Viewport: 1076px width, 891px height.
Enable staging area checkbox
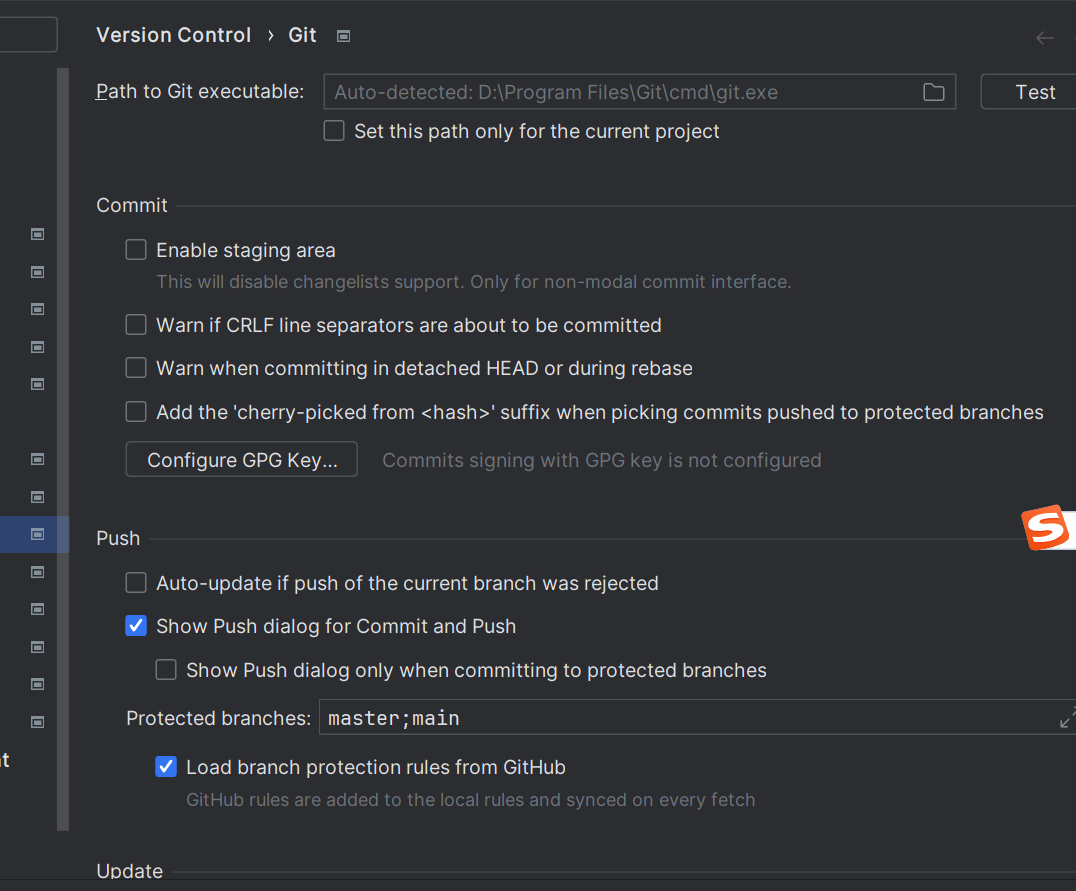pos(136,250)
